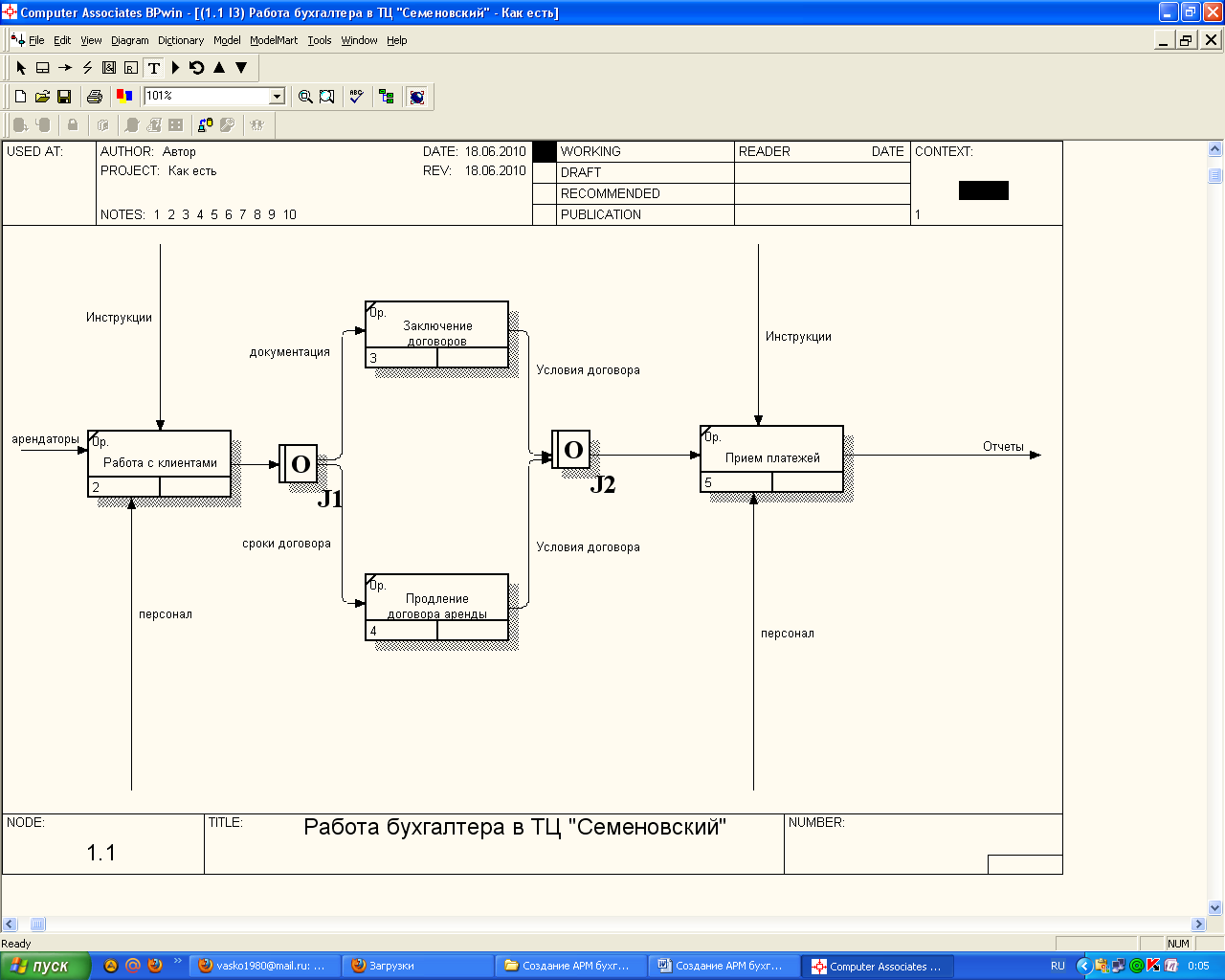
Task: Click the 'Отчеты' output arrow label
Action: pos(1003,447)
